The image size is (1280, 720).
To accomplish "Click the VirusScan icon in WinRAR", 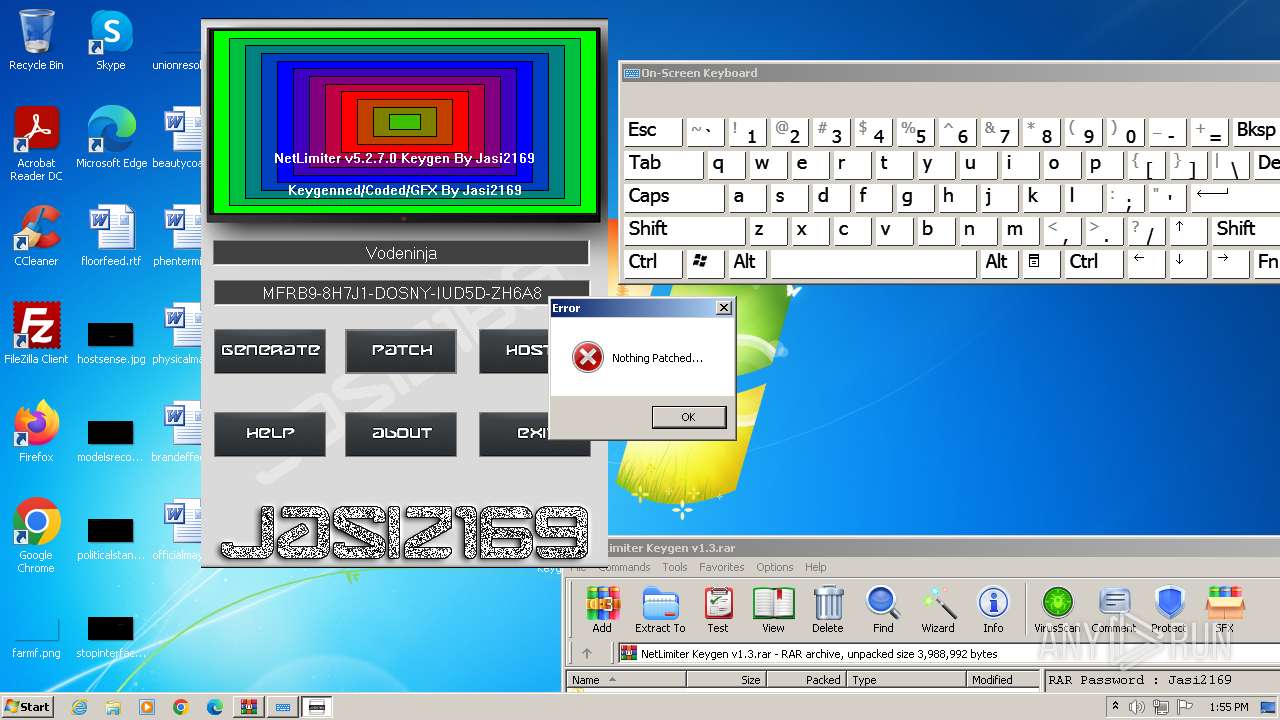I will click(x=1057, y=609).
